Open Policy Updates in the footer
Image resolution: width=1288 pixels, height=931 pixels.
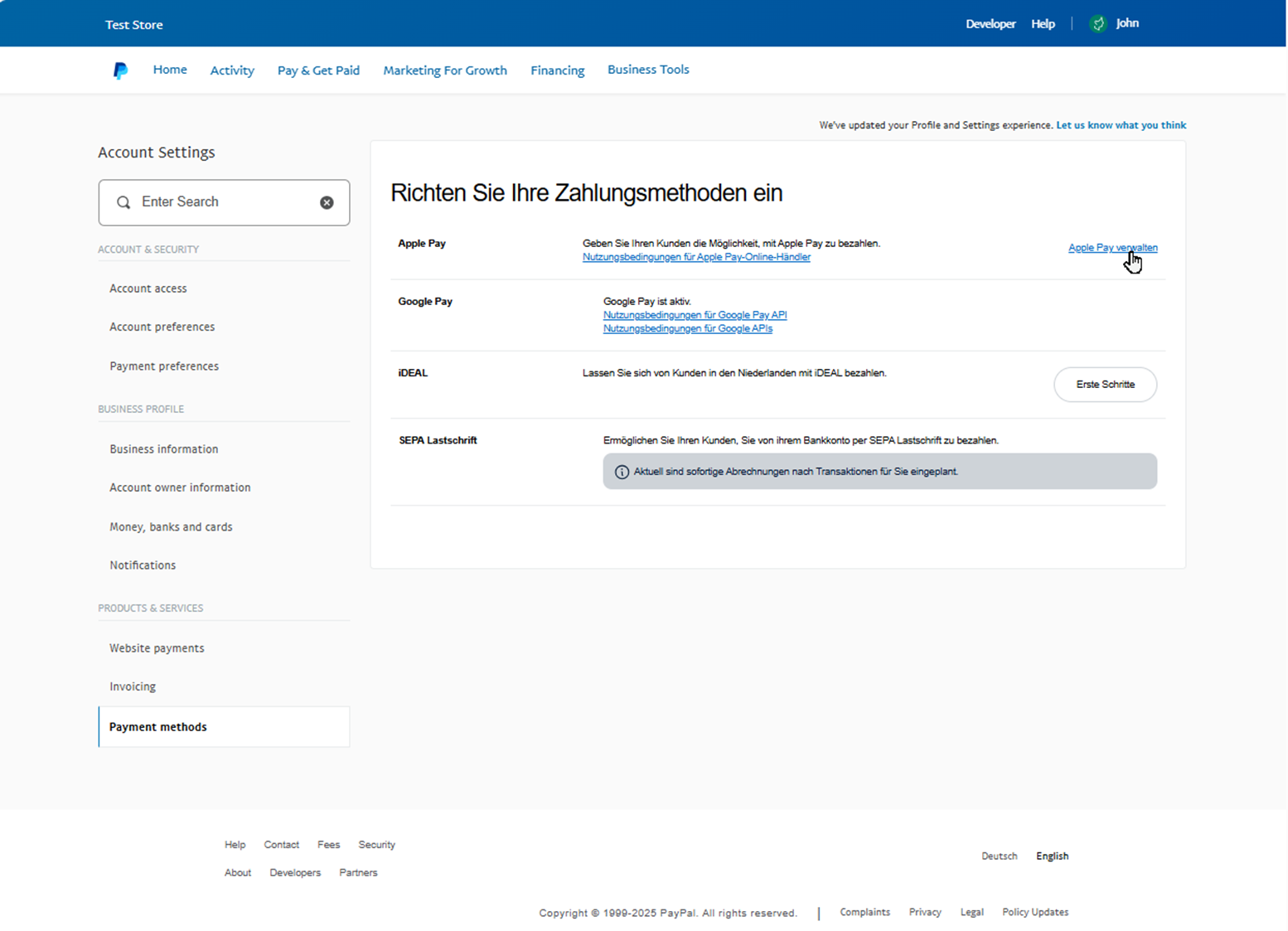(1034, 912)
